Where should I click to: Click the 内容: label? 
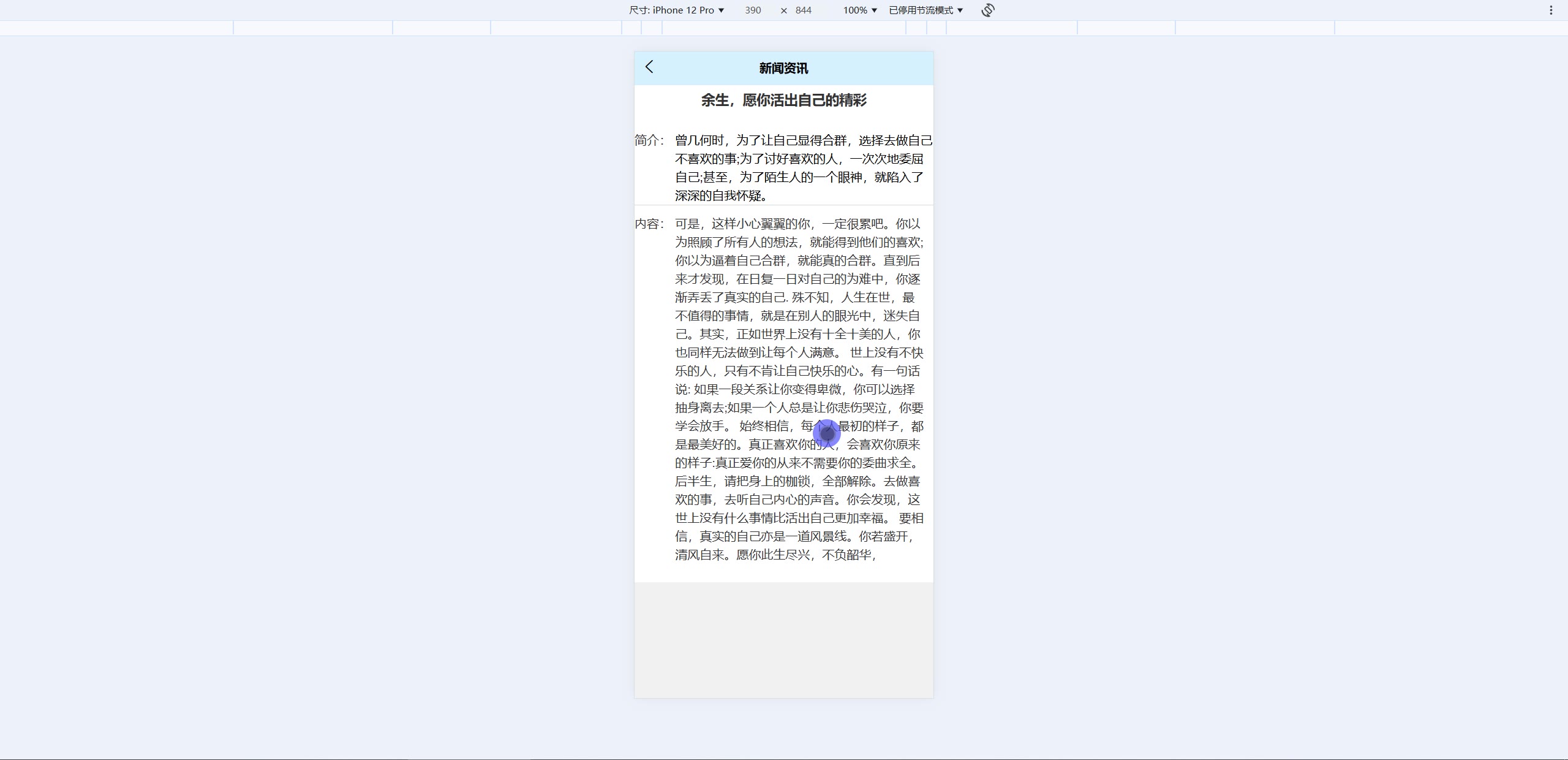(649, 224)
